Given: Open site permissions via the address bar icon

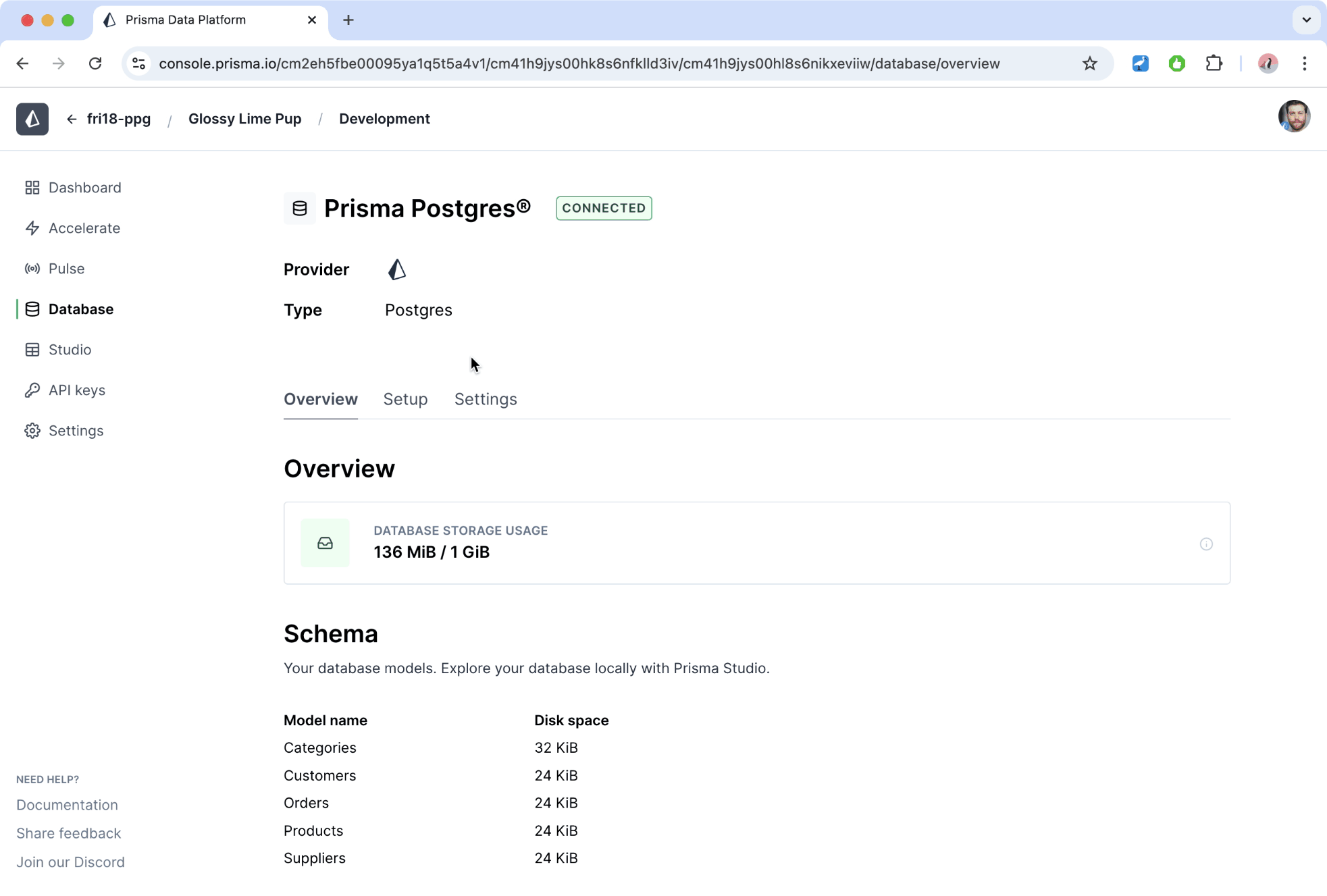Looking at the screenshot, I should [x=139, y=63].
